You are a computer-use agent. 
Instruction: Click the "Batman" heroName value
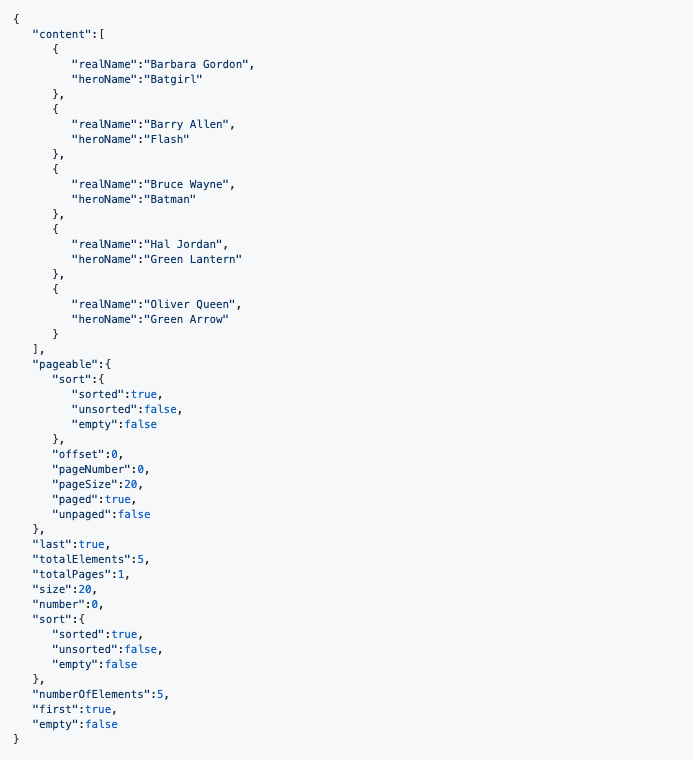[x=170, y=199]
